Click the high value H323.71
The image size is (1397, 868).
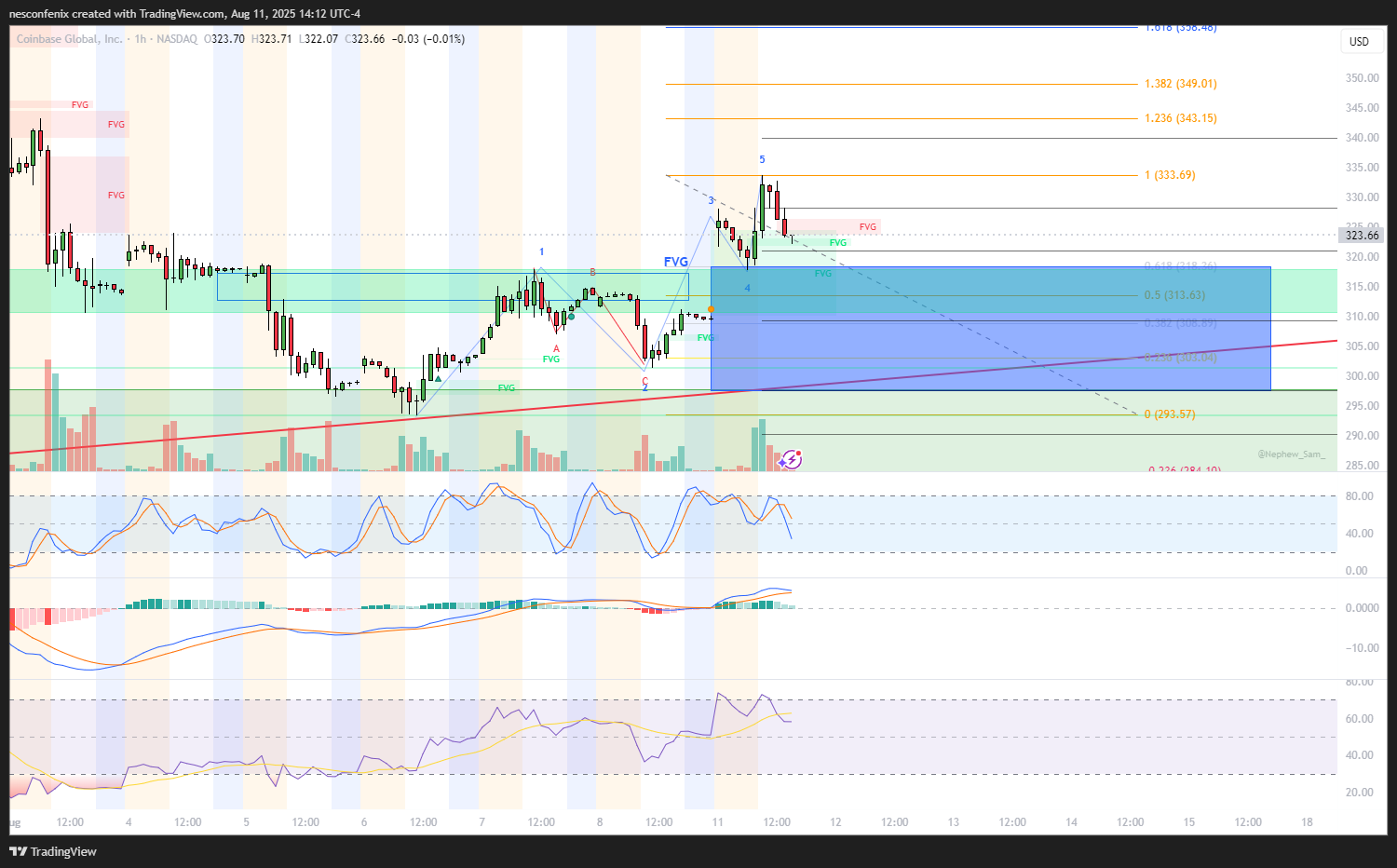(272, 39)
